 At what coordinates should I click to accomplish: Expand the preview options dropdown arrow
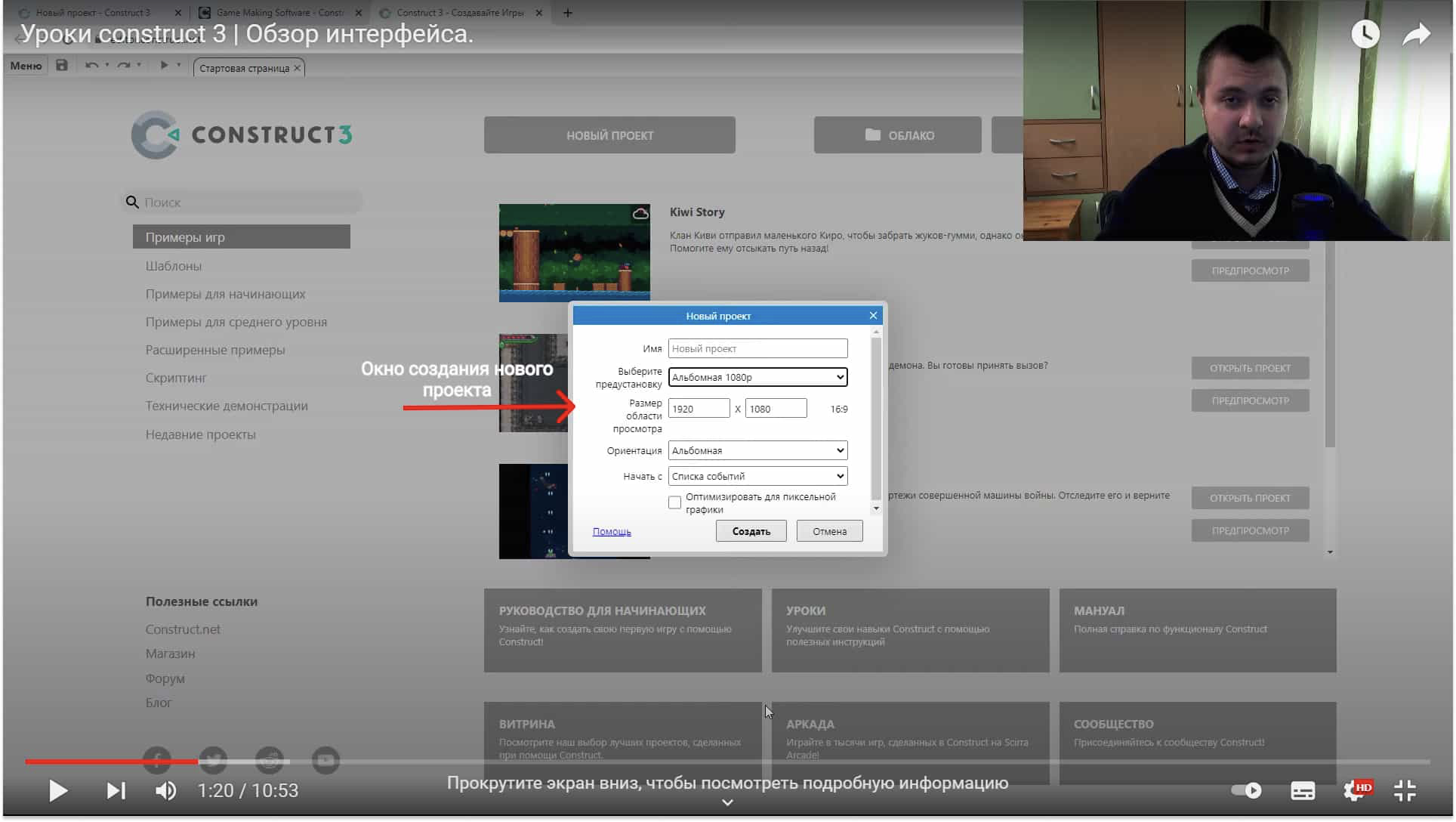pyautogui.click(x=179, y=66)
